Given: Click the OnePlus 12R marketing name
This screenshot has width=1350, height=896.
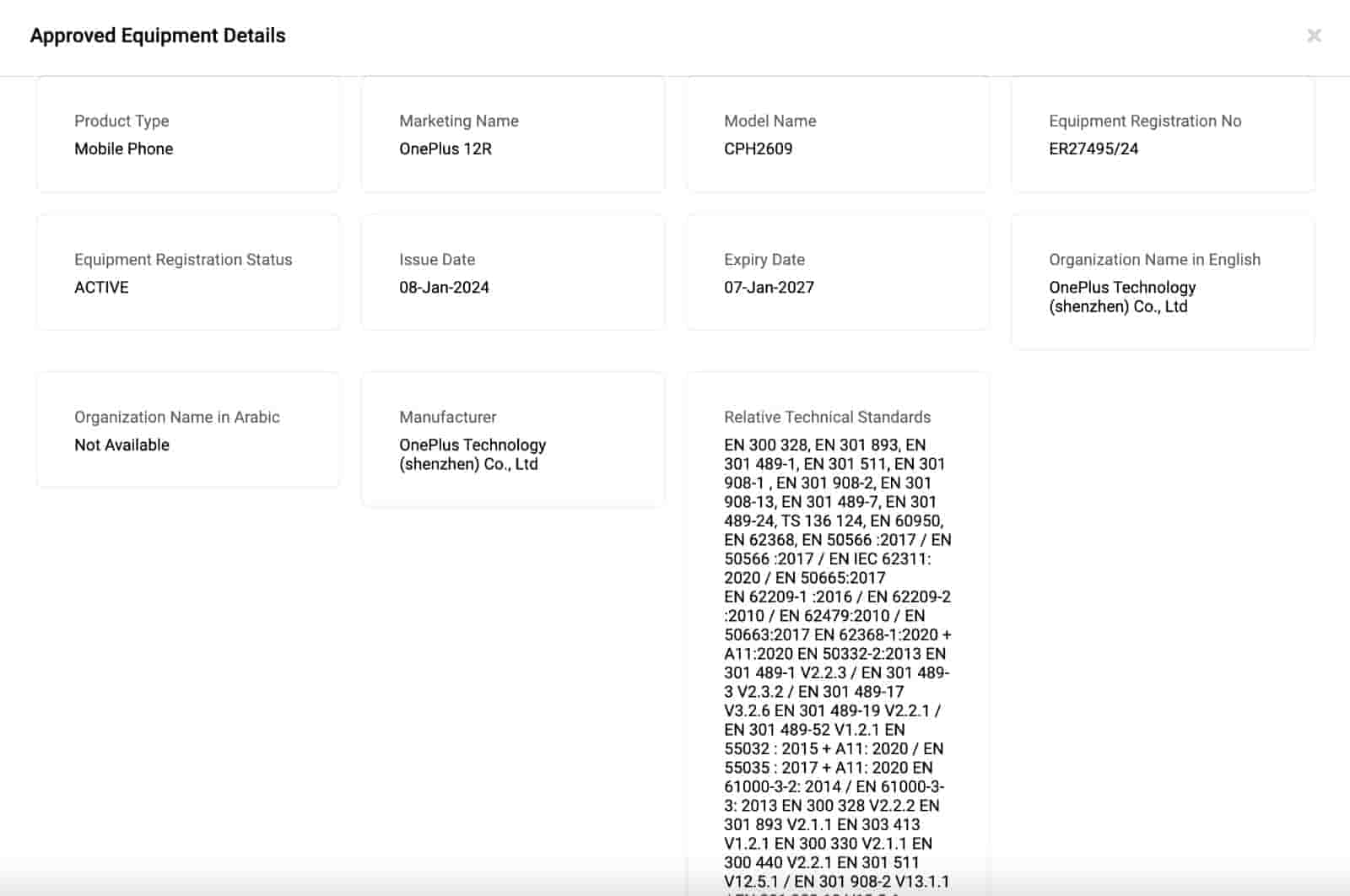Looking at the screenshot, I should point(445,148).
